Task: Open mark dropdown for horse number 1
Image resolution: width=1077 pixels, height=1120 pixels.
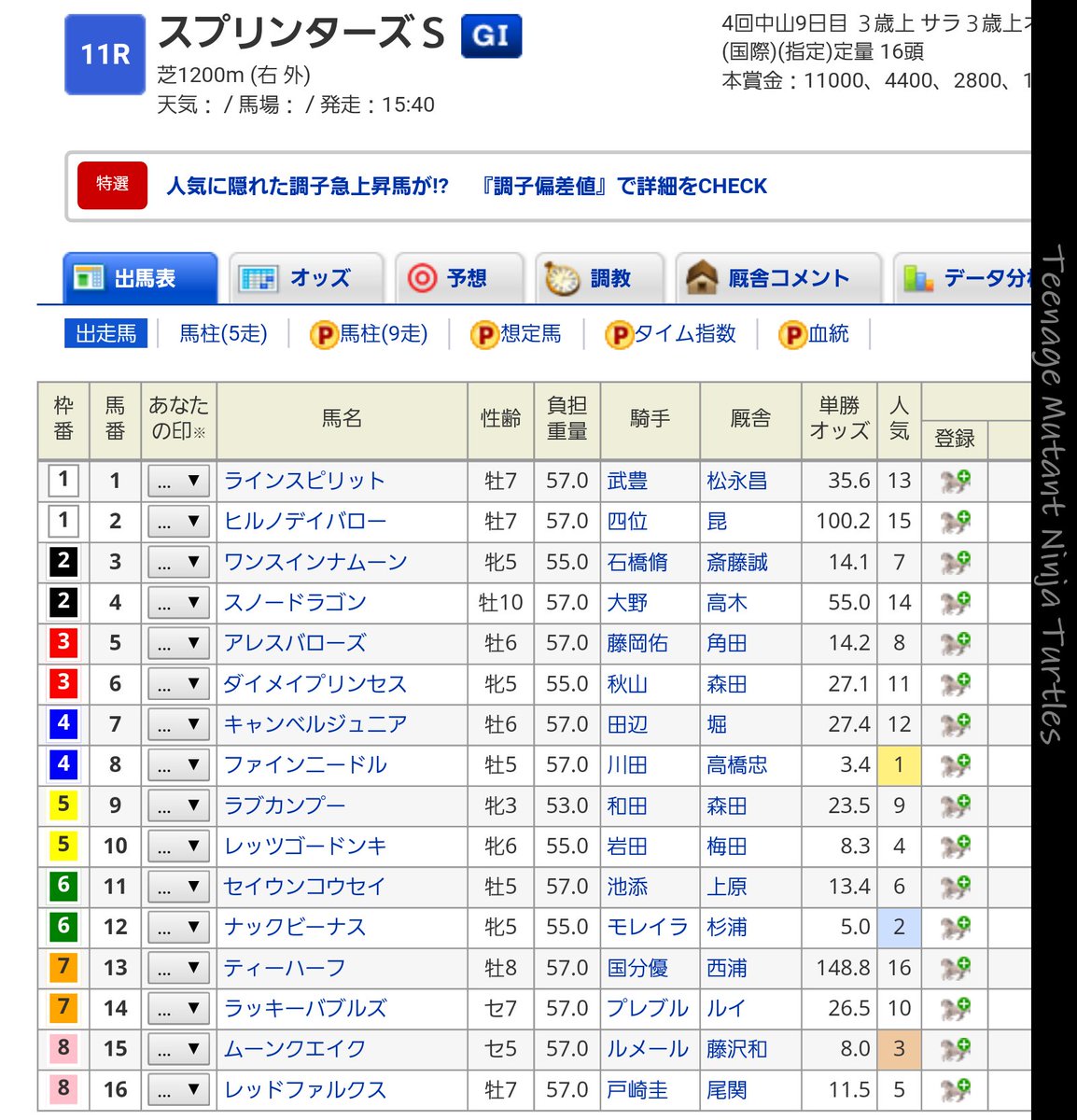Action: coord(178,482)
